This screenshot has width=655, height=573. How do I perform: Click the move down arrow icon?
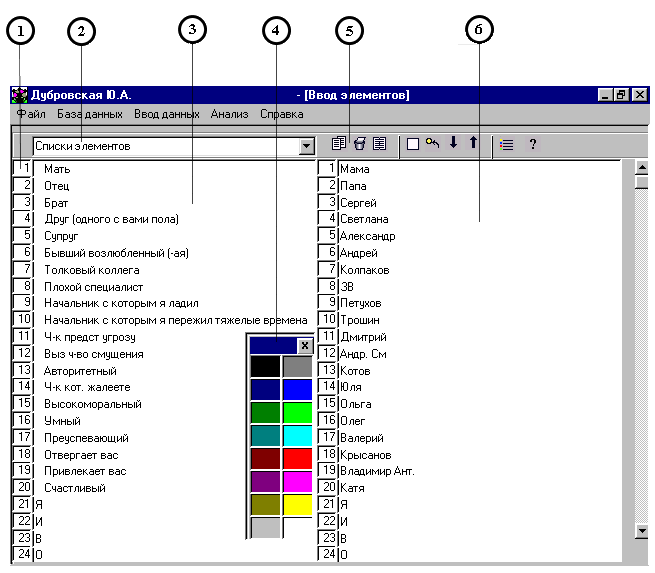click(453, 142)
